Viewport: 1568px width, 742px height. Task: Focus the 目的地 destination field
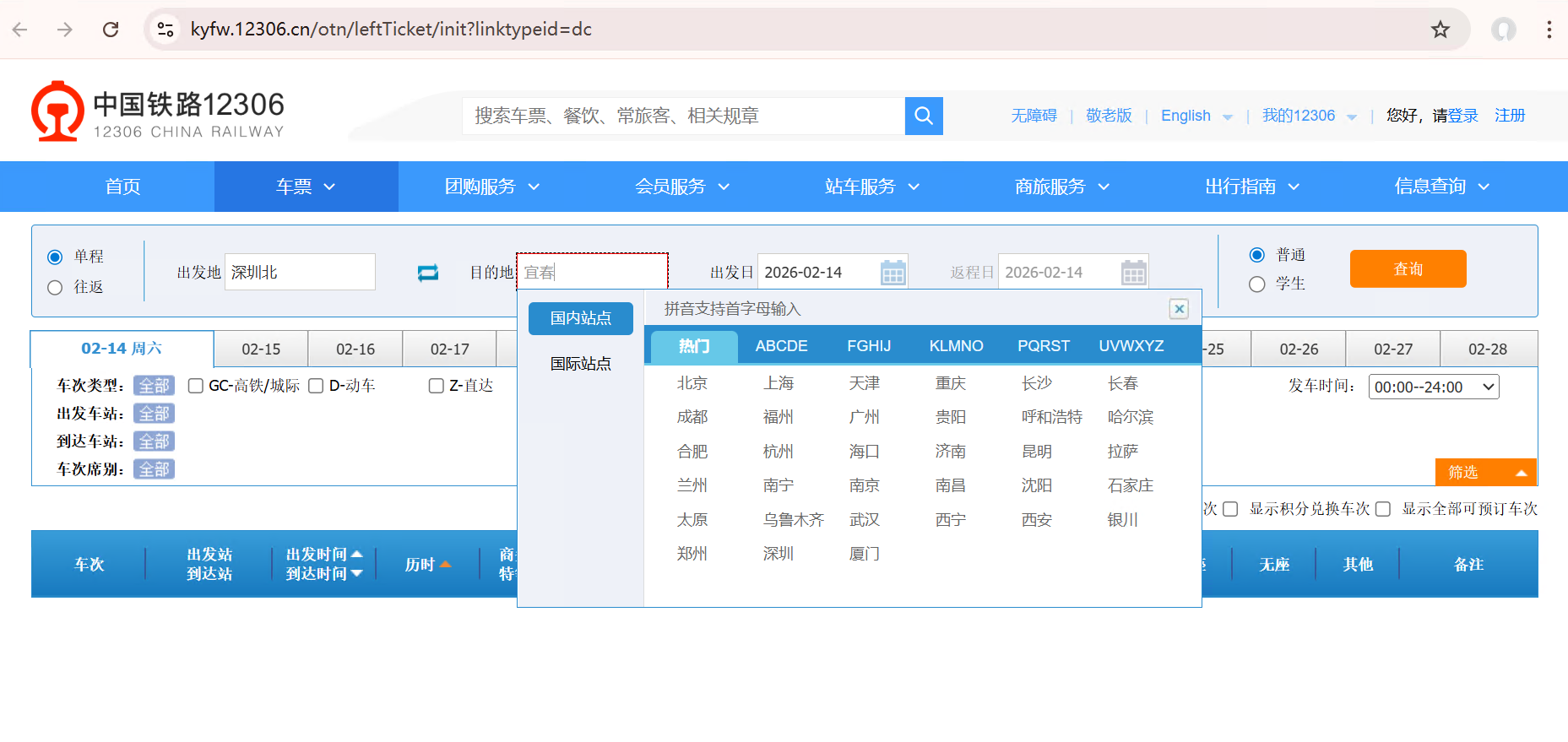pos(592,272)
